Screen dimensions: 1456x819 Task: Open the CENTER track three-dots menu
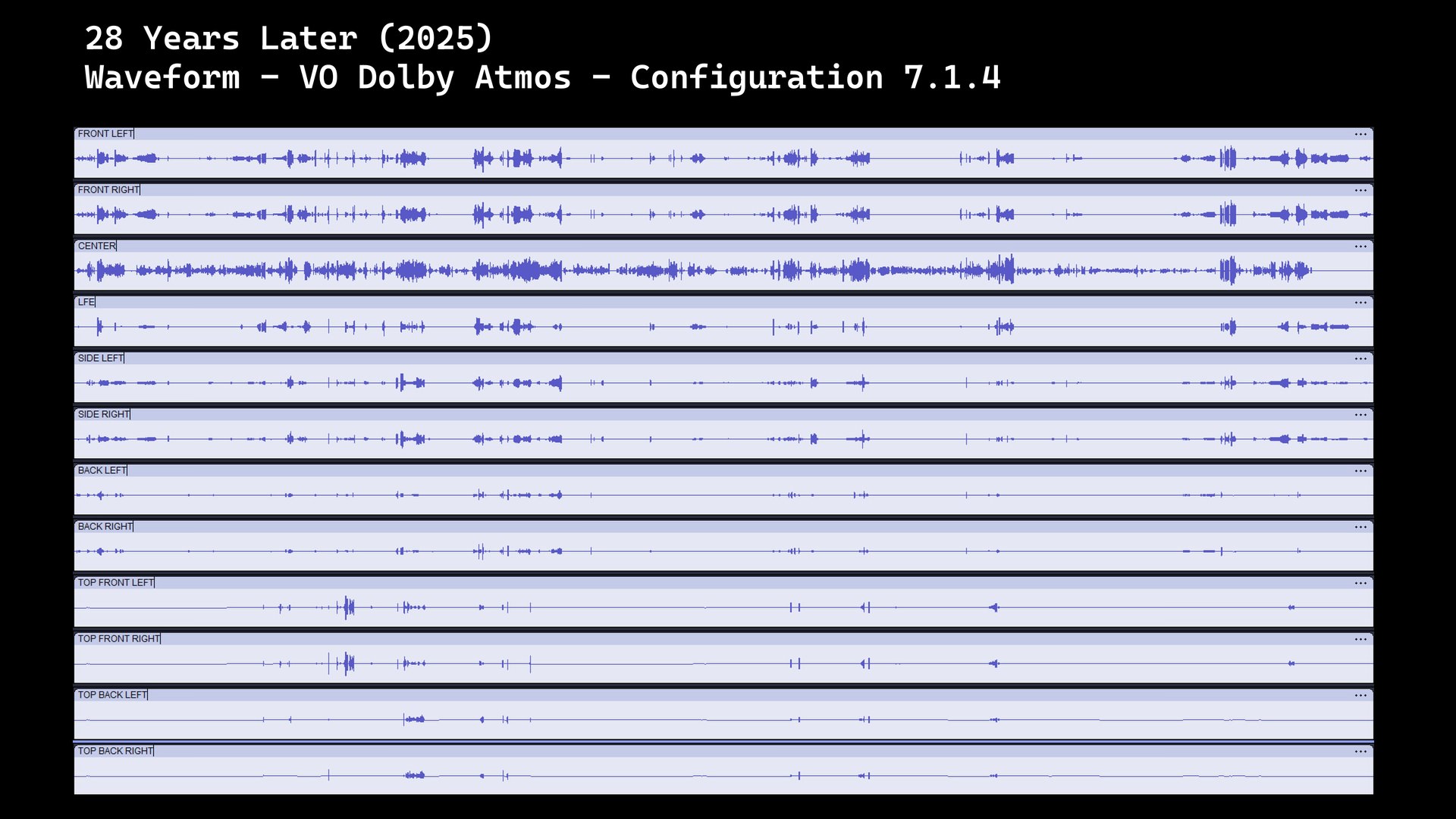coord(1360,246)
